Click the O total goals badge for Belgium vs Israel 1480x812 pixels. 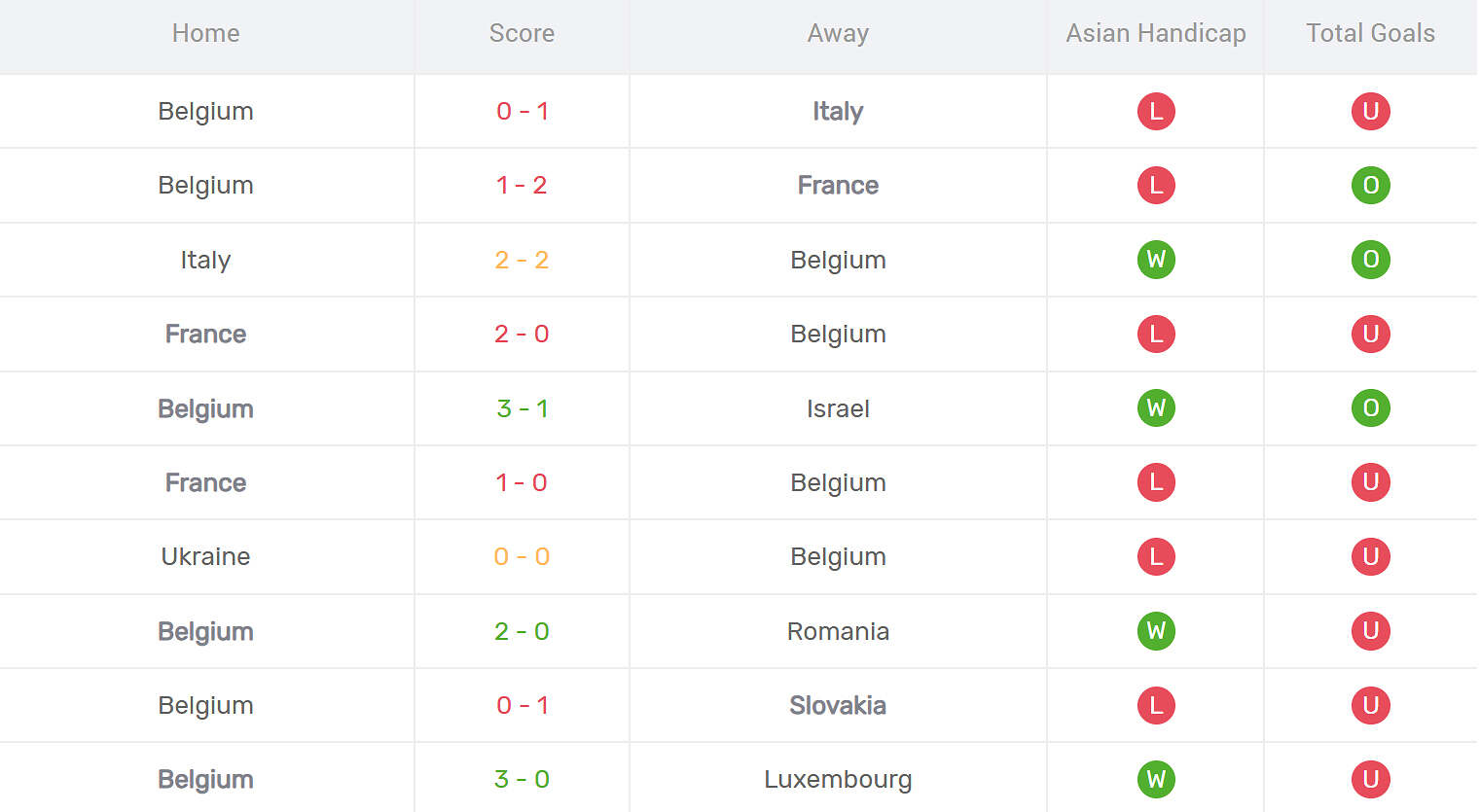coord(1370,408)
